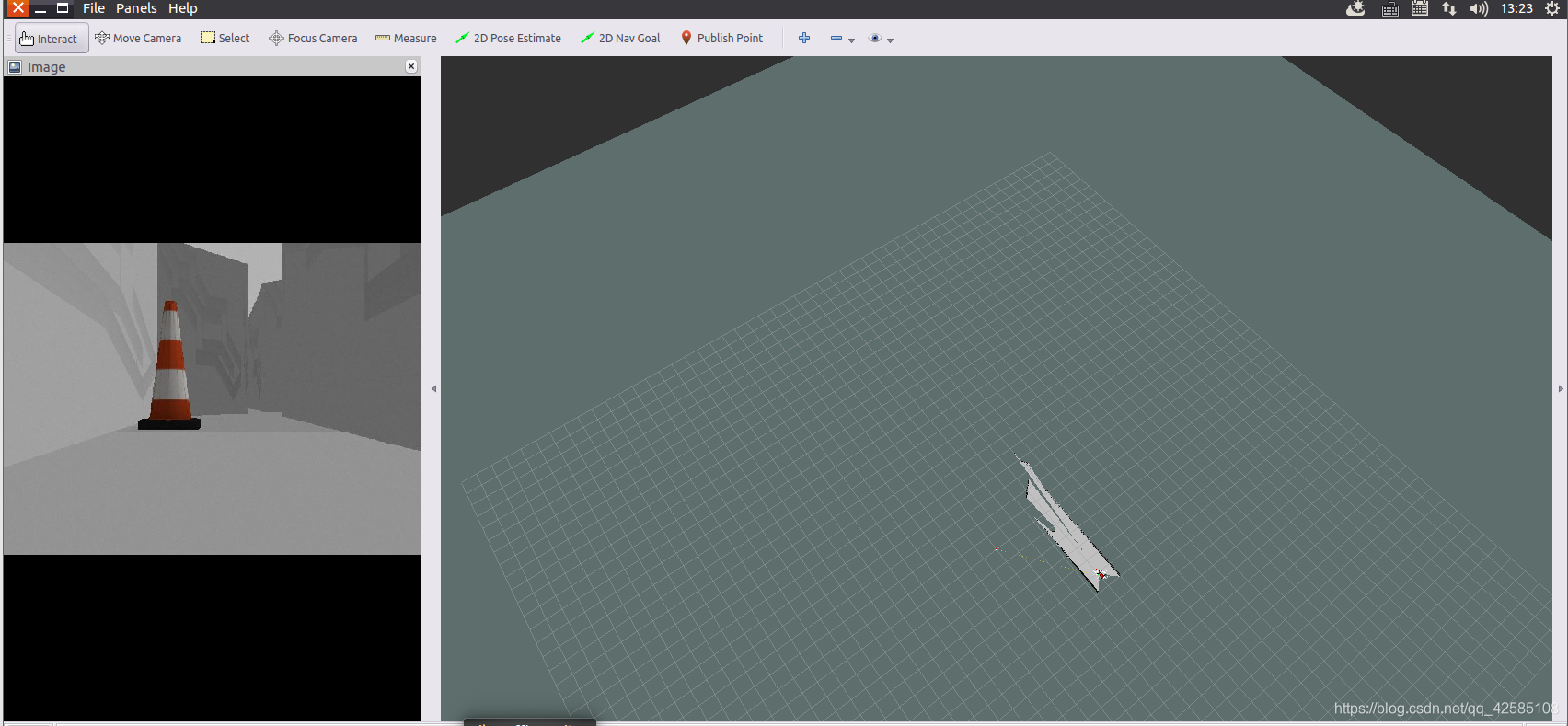The height and width of the screenshot is (726, 1568).
Task: Open the File menu
Action: click(x=94, y=8)
